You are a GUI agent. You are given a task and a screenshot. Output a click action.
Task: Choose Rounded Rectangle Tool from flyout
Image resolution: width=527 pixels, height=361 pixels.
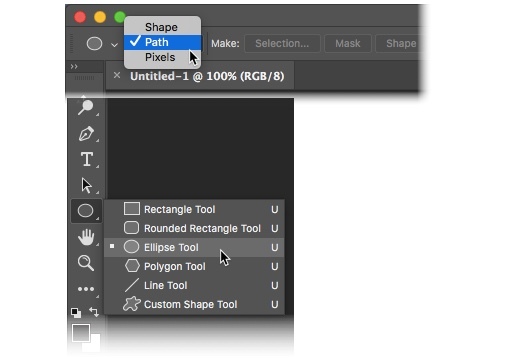[194, 228]
